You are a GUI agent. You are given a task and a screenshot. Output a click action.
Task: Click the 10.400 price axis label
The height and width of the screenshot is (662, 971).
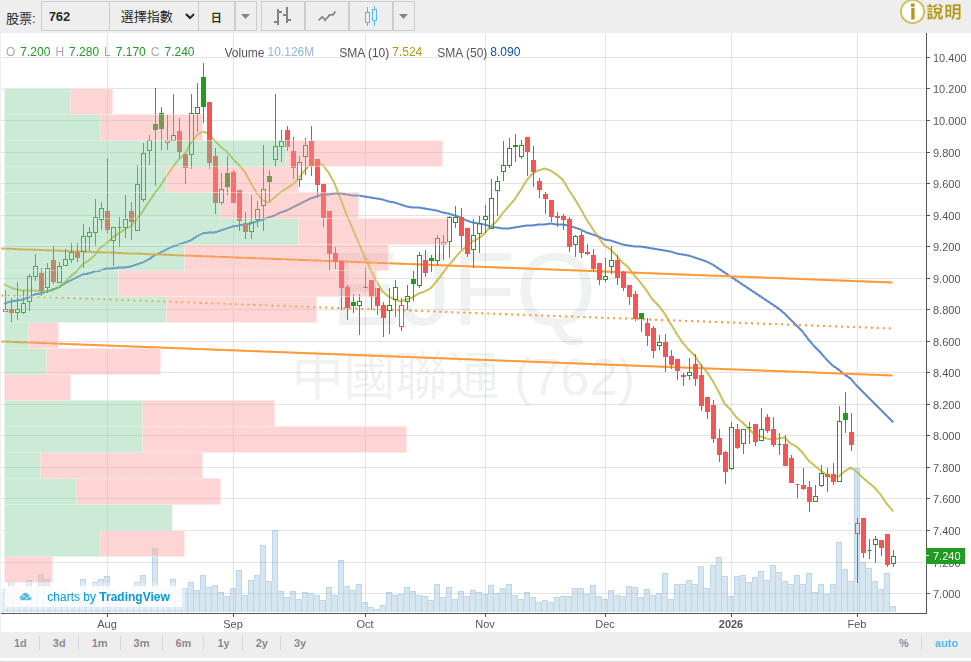(949, 58)
